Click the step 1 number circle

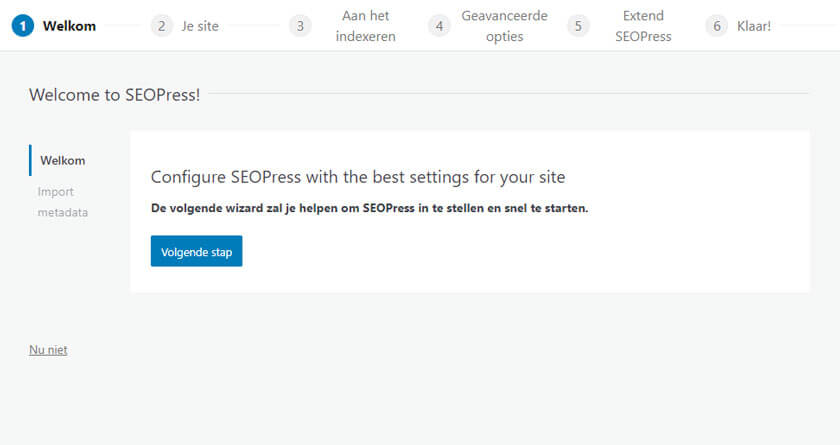pos(23,26)
